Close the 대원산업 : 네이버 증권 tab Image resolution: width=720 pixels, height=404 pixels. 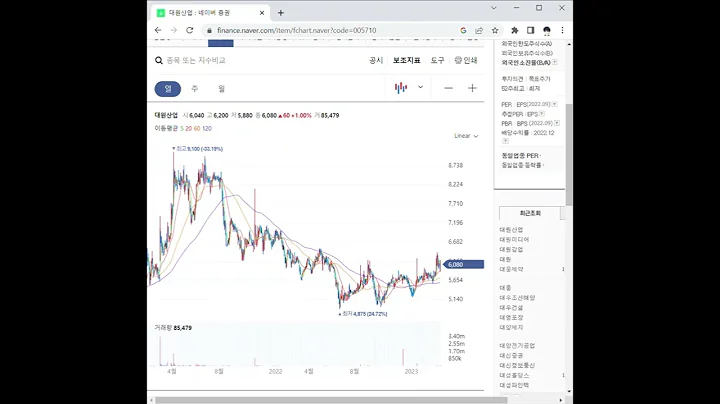(x=262, y=13)
